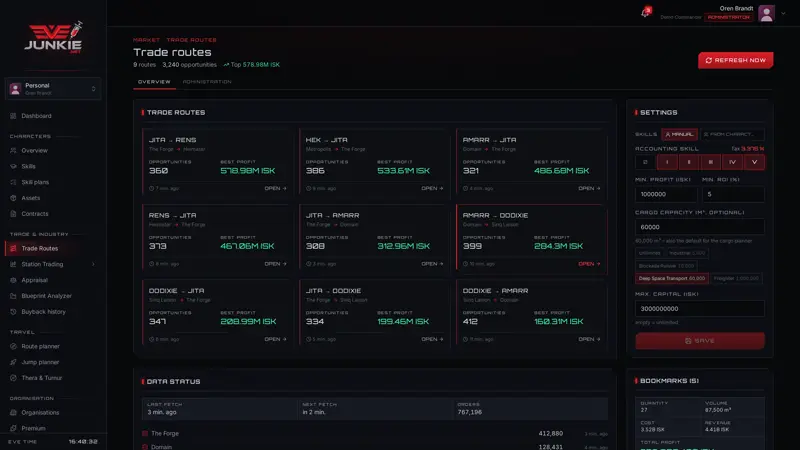This screenshot has width=800, height=450.
Task: Click the clock icon on Jita → Rens card
Action: [x=152, y=188]
